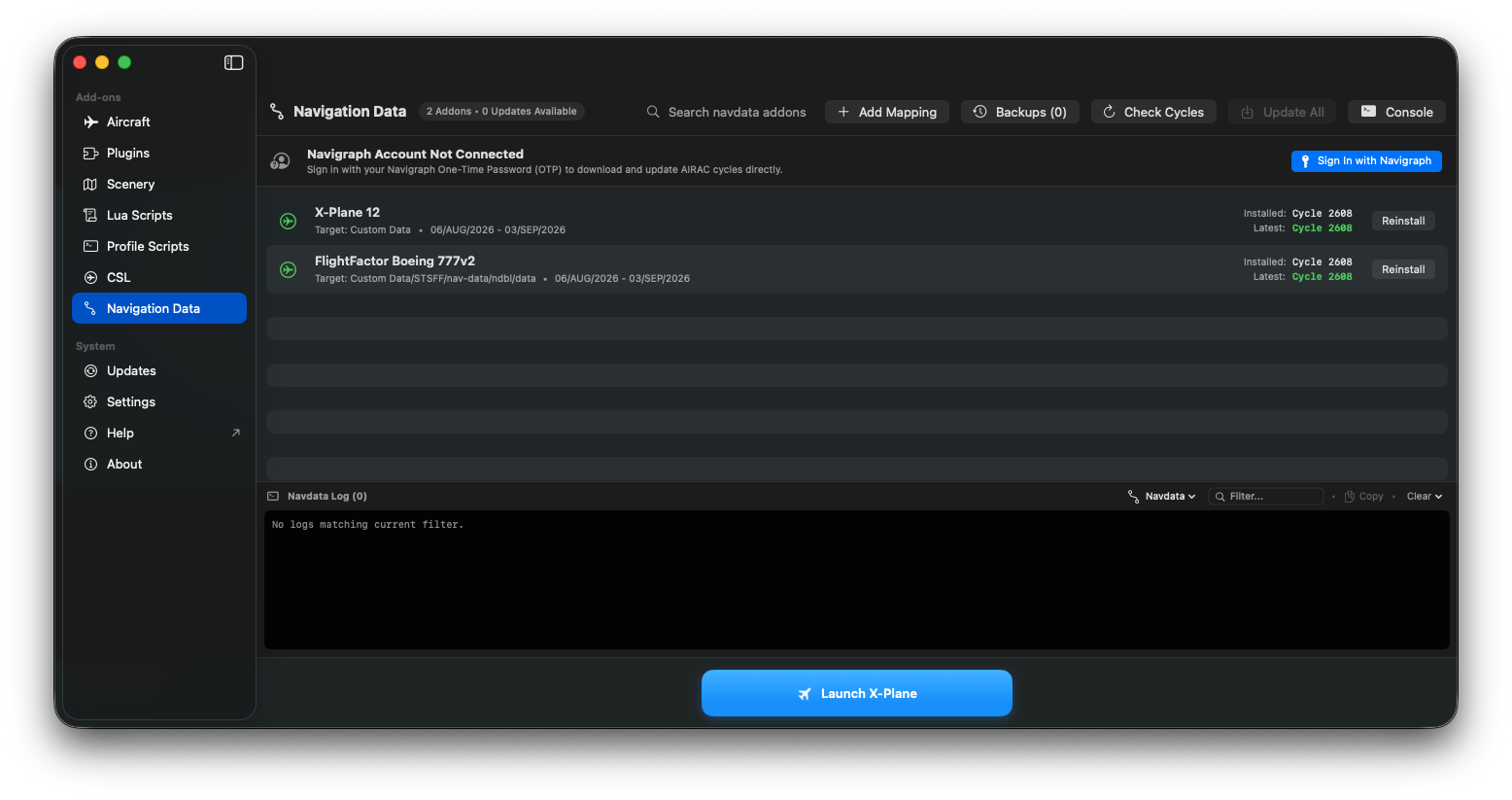Open the CSL section

159,277
